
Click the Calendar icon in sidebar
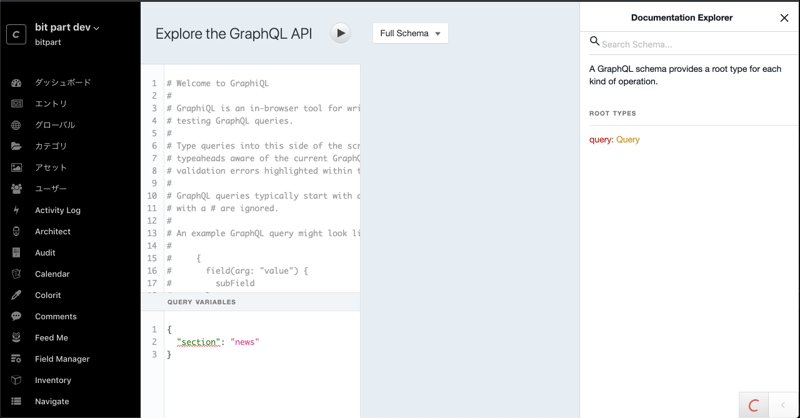[x=16, y=274]
